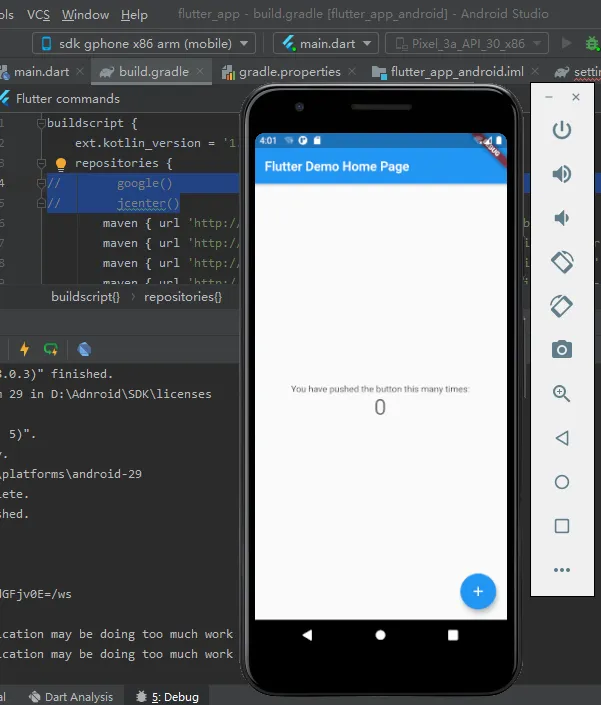601x705 pixels.
Task: Tap the floating plus button in Flutter app
Action: click(478, 591)
